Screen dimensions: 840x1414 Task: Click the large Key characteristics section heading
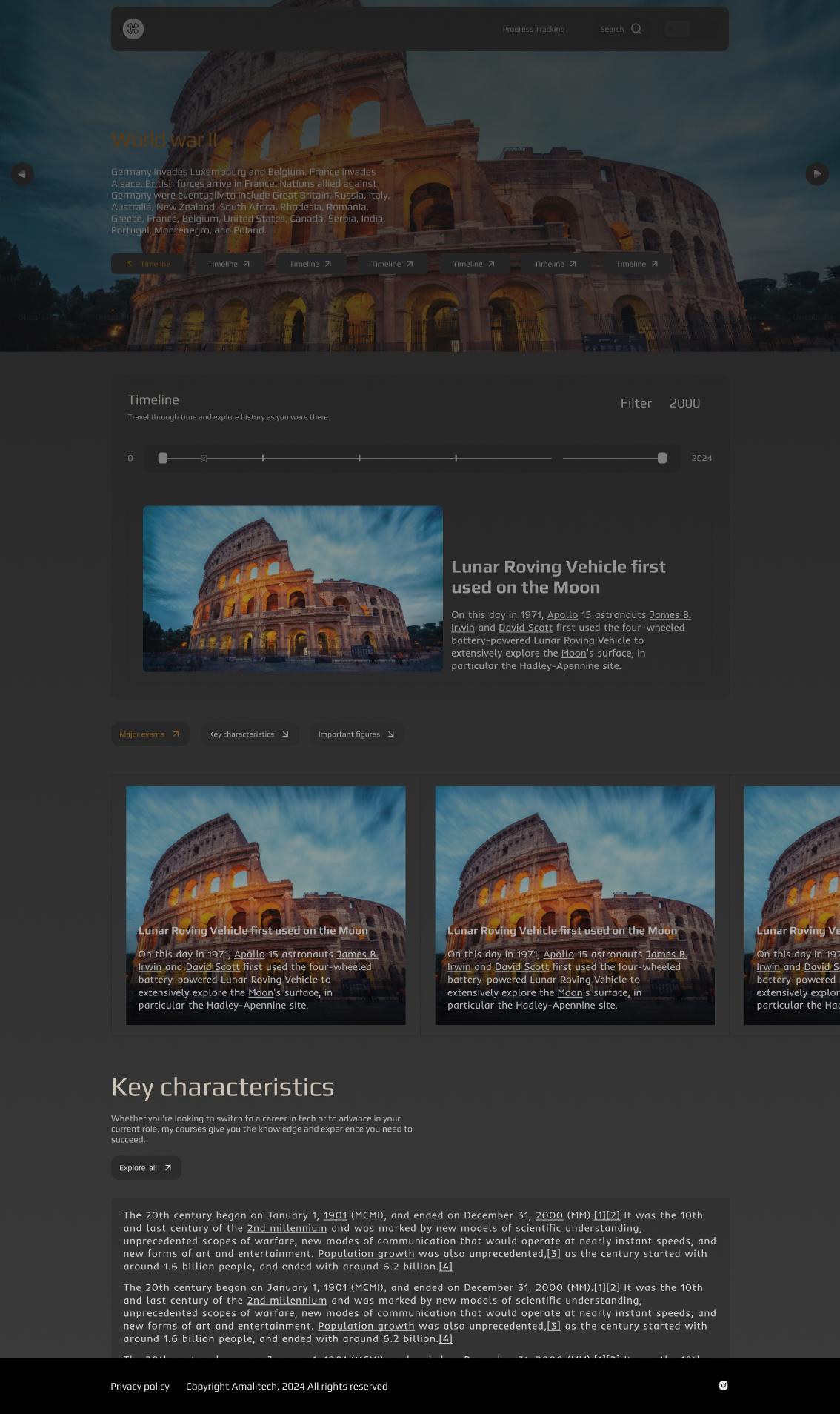pos(222,1087)
